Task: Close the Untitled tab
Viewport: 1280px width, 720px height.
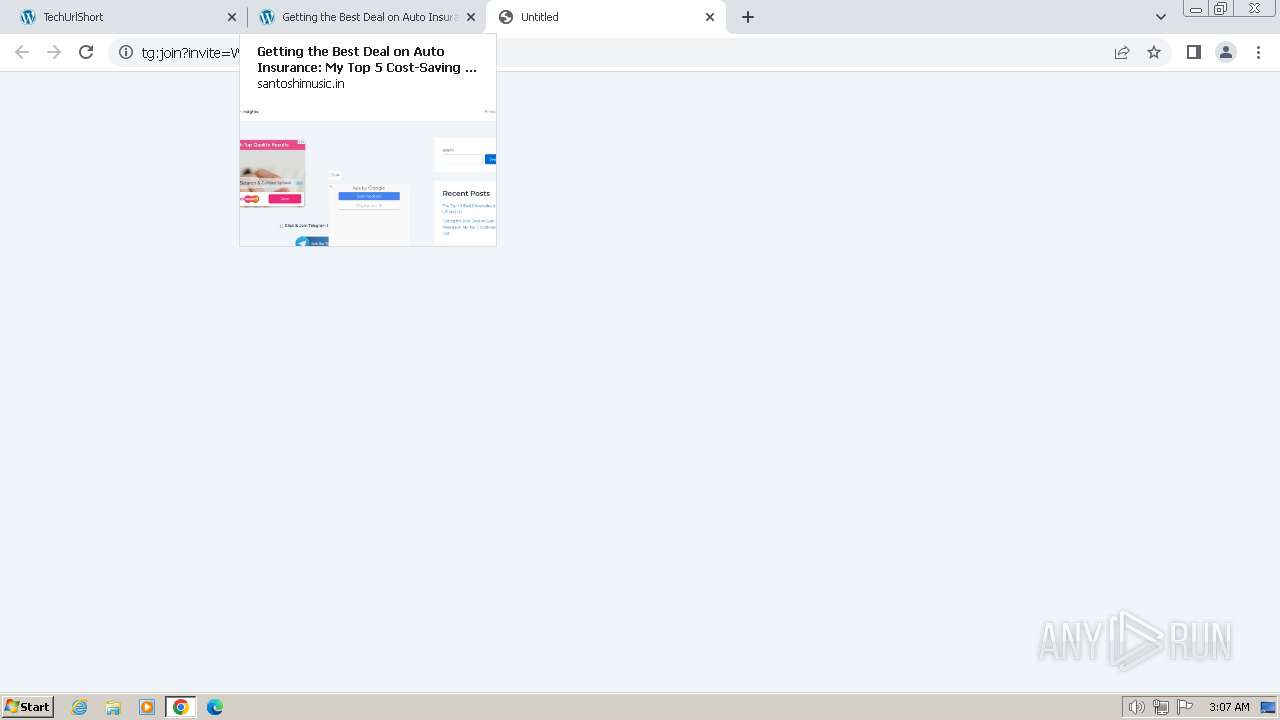Action: tap(710, 17)
